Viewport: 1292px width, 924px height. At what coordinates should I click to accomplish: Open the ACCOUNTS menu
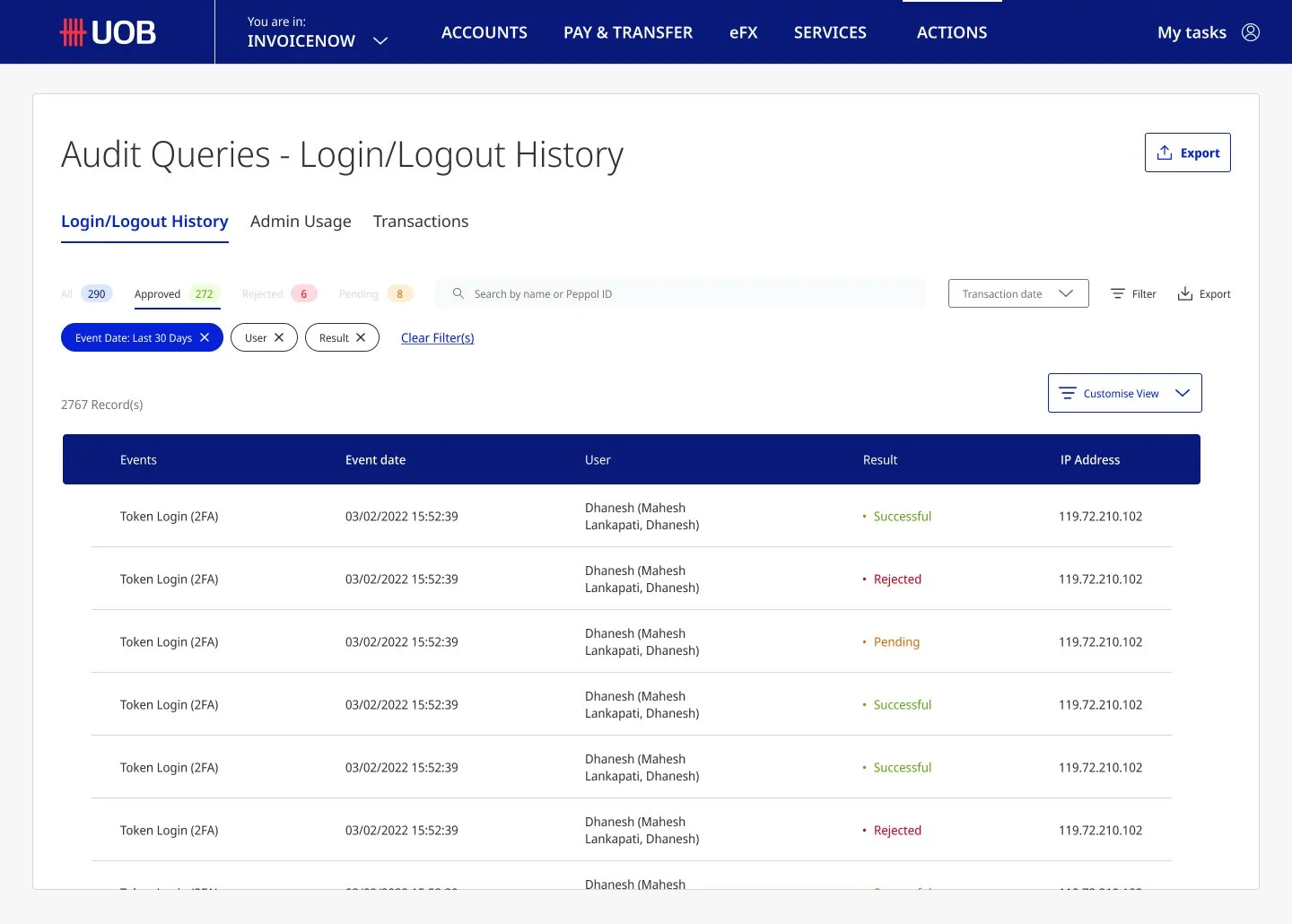[484, 32]
